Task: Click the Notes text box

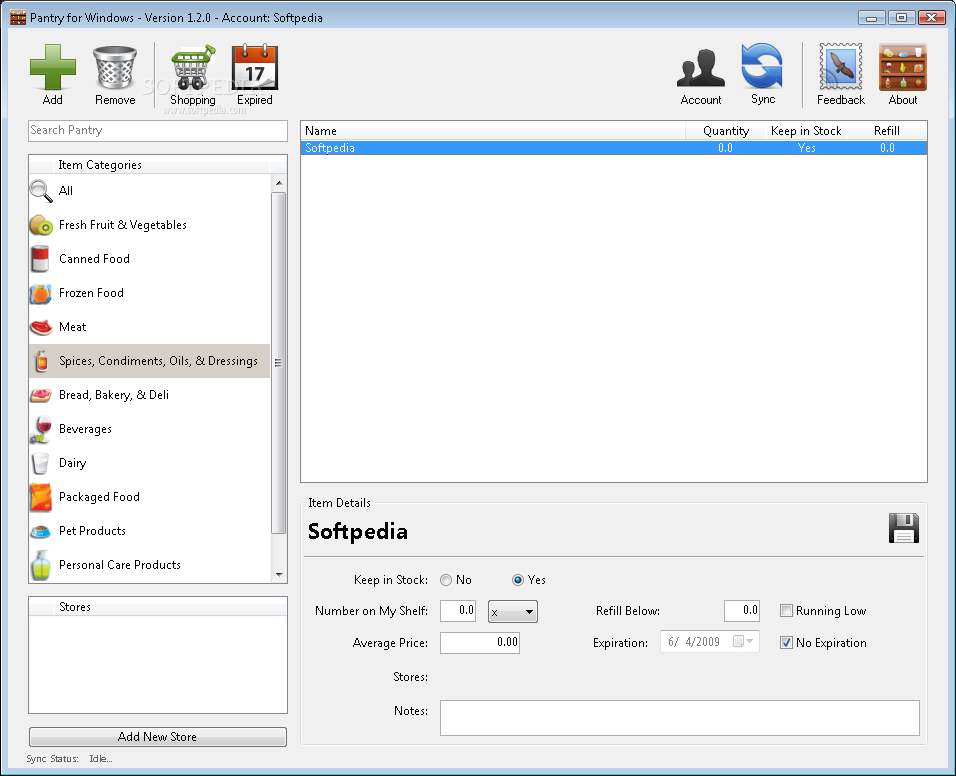Action: click(x=680, y=717)
